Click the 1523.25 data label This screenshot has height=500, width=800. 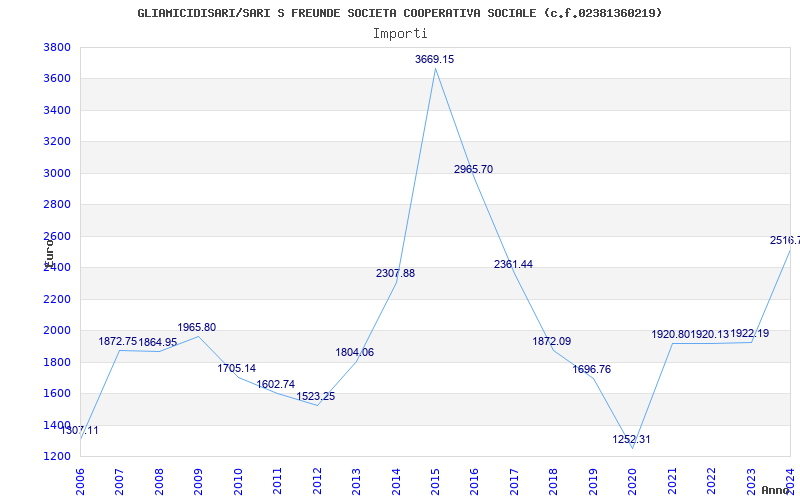pyautogui.click(x=316, y=396)
